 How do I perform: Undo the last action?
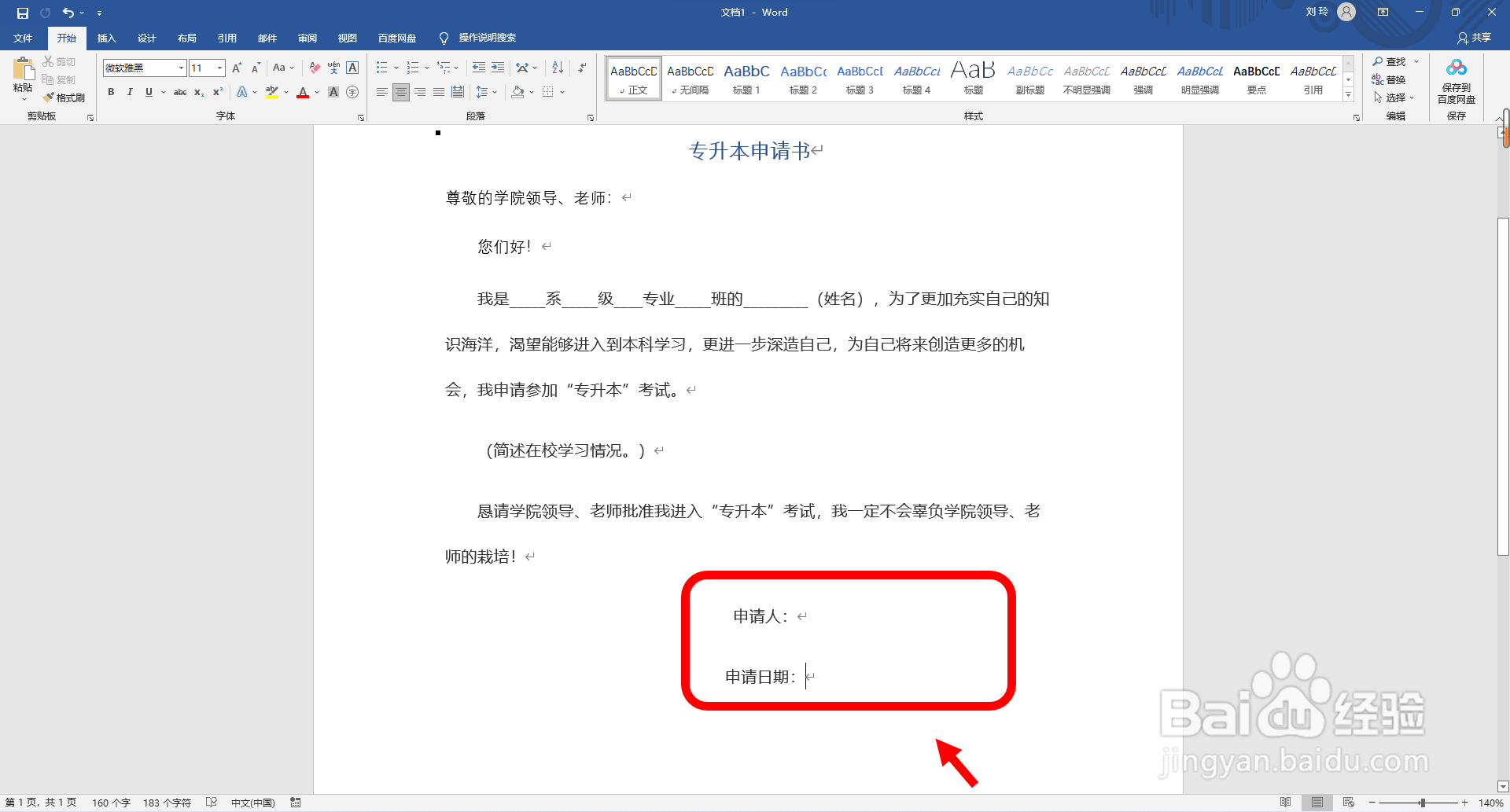68,13
